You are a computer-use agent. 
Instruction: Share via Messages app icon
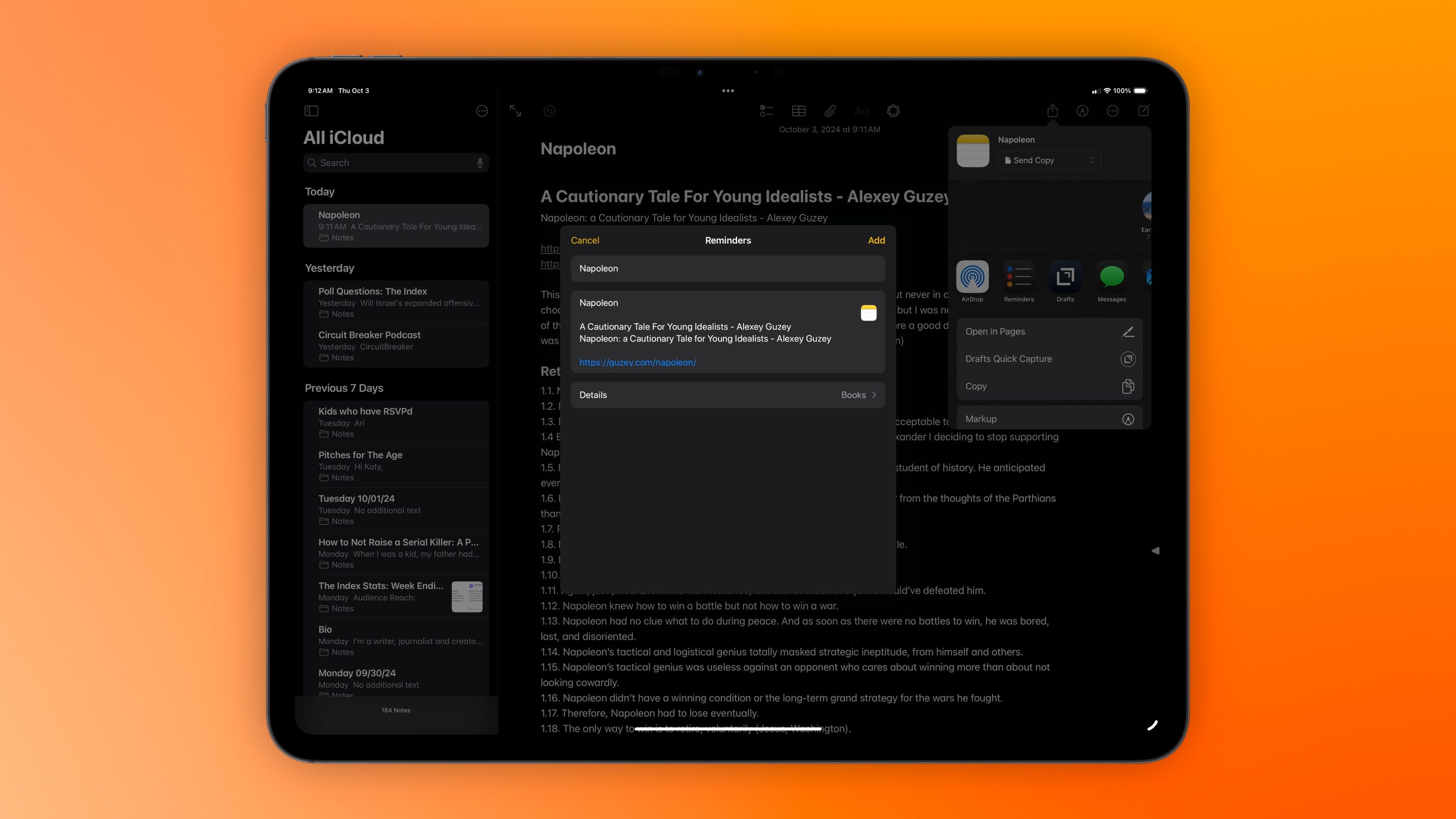point(1111,277)
